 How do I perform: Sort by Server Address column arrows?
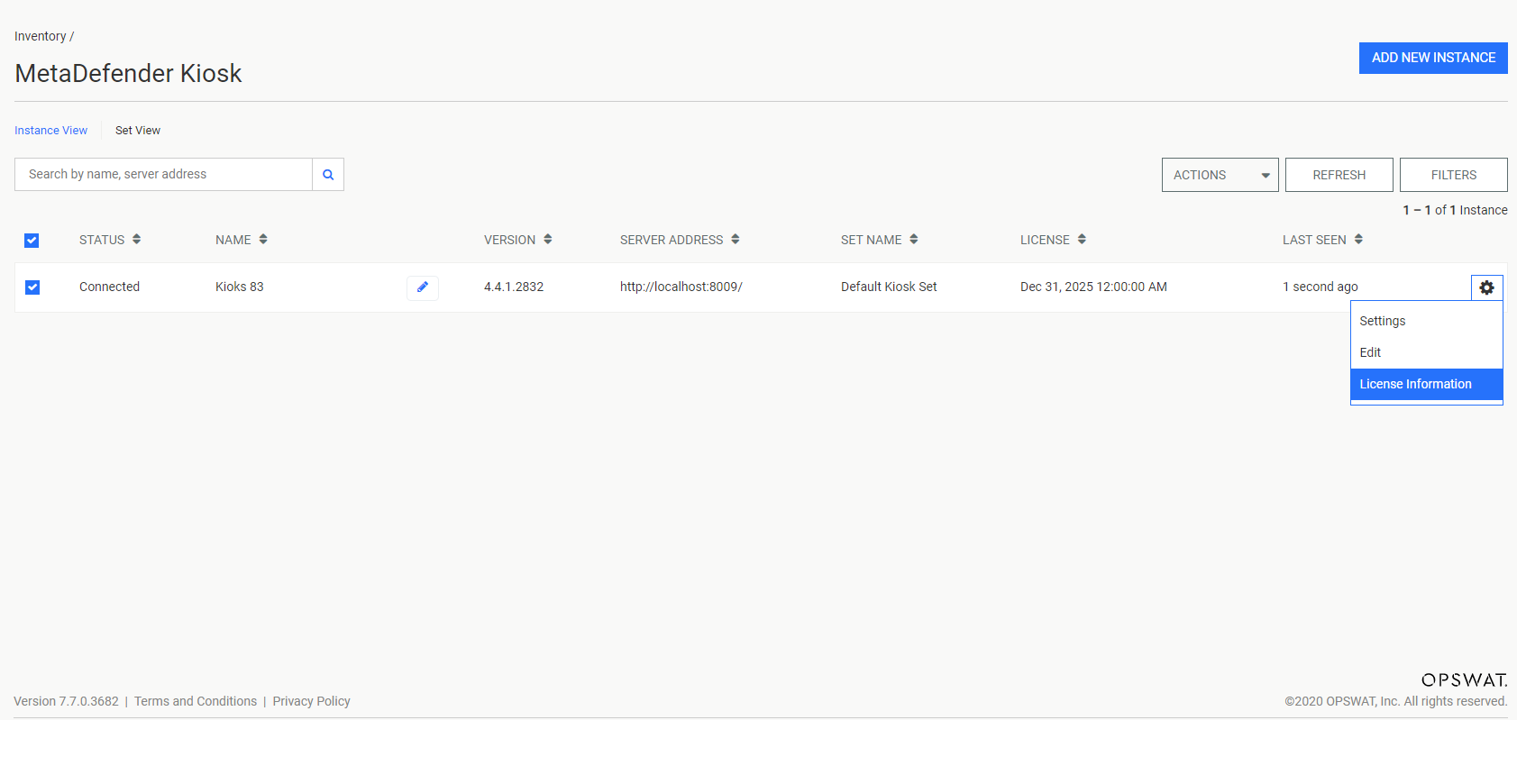736,240
